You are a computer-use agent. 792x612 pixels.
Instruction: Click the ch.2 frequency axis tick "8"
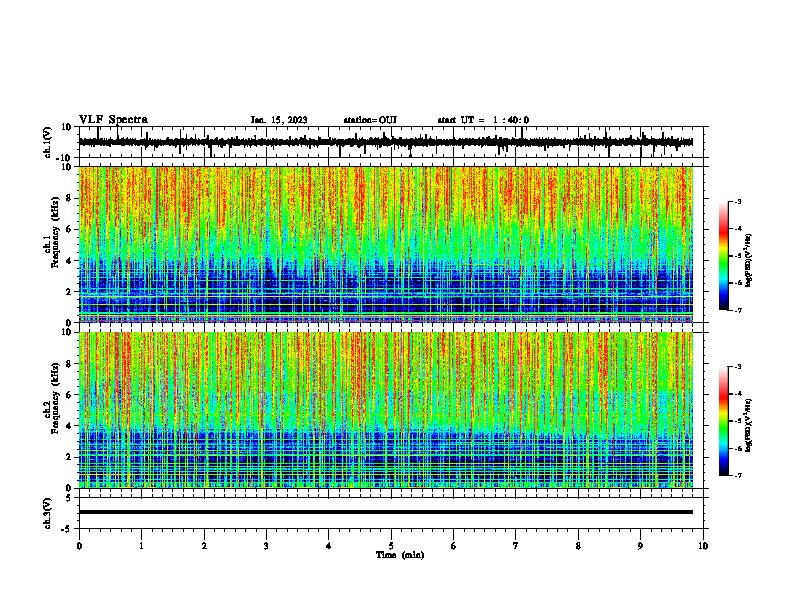point(70,364)
